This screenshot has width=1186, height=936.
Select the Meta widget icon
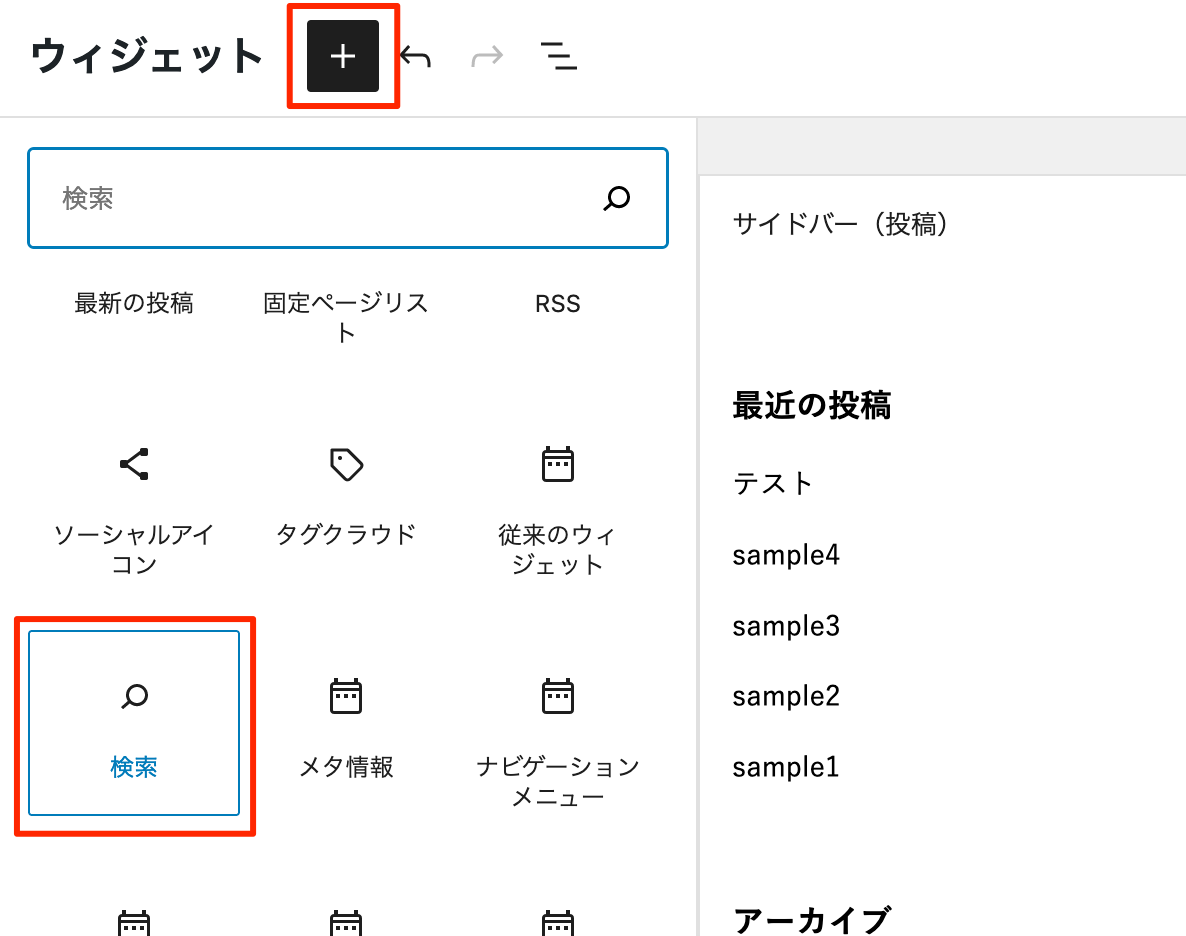coord(345,695)
